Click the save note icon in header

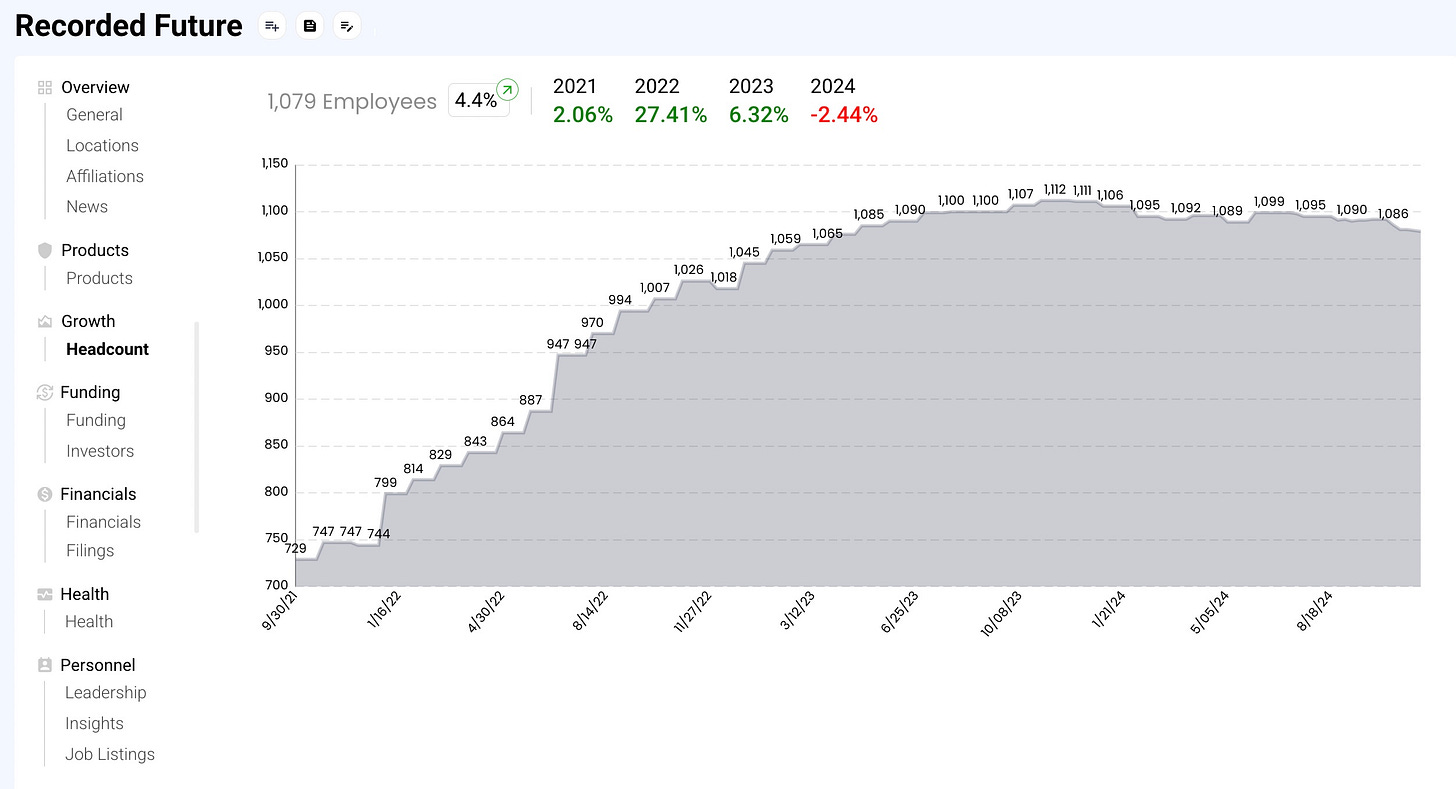click(x=310, y=26)
